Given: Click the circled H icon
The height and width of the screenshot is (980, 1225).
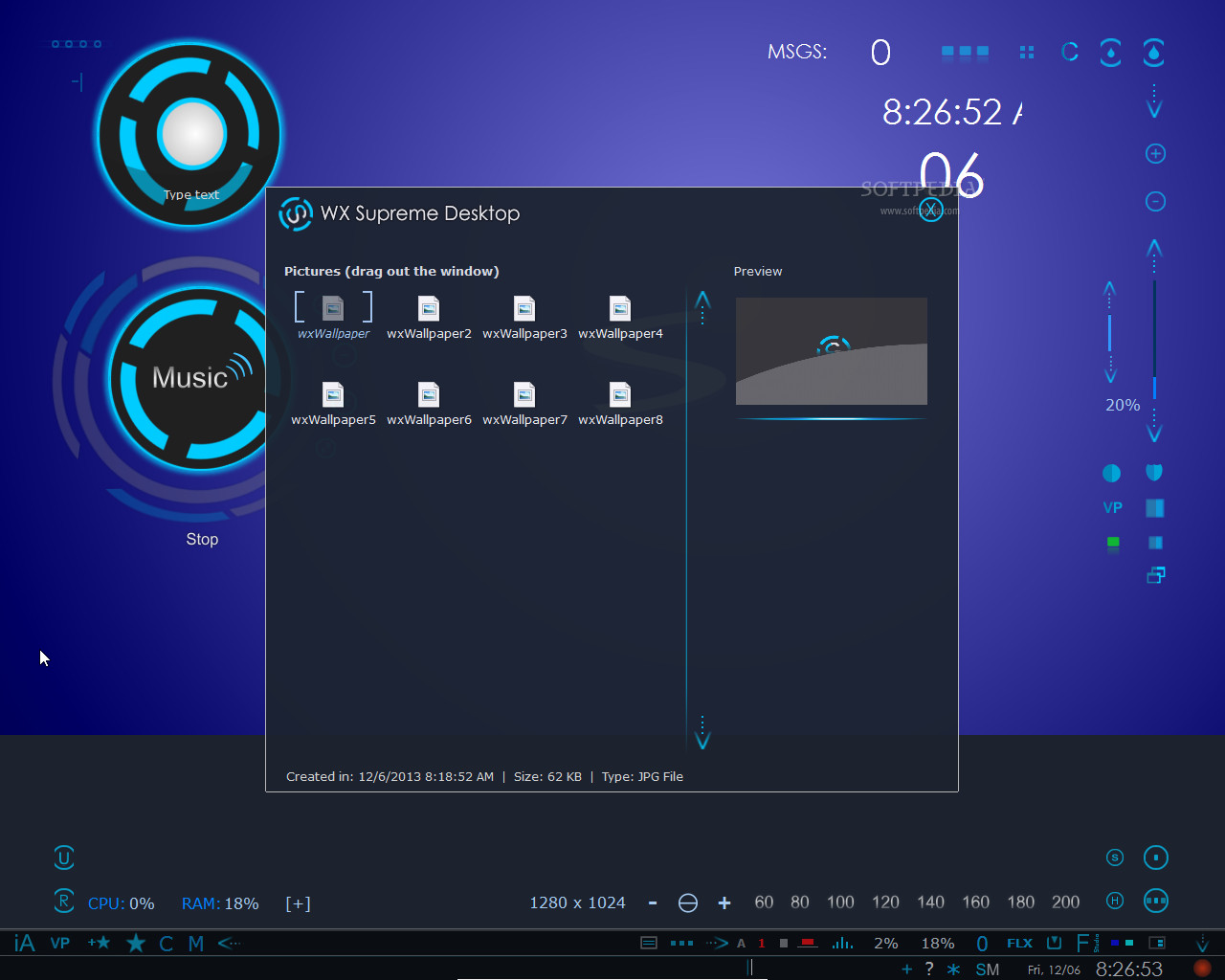Looking at the screenshot, I should tap(1115, 901).
